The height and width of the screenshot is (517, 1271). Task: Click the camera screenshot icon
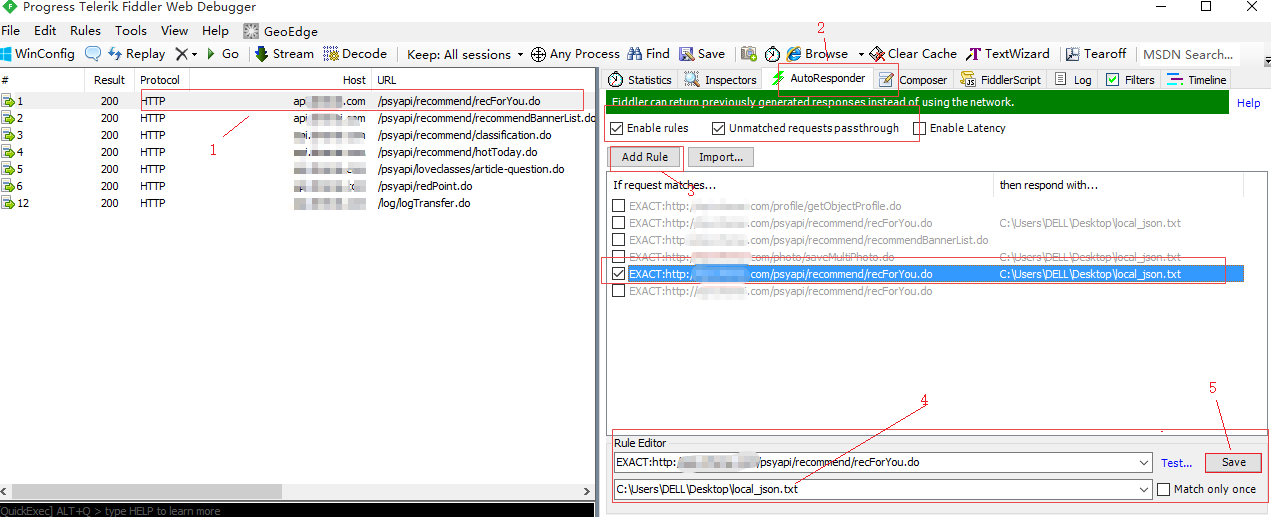coord(748,54)
